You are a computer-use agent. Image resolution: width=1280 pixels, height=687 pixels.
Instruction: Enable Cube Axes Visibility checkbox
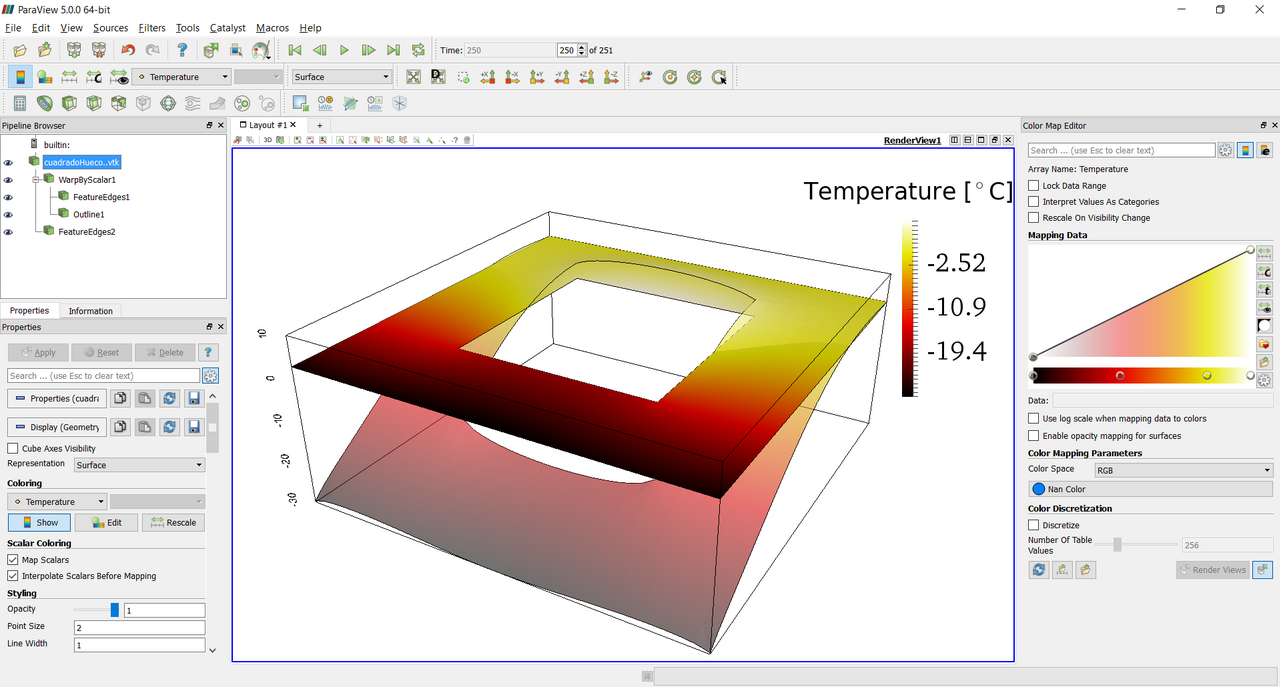(x=13, y=449)
